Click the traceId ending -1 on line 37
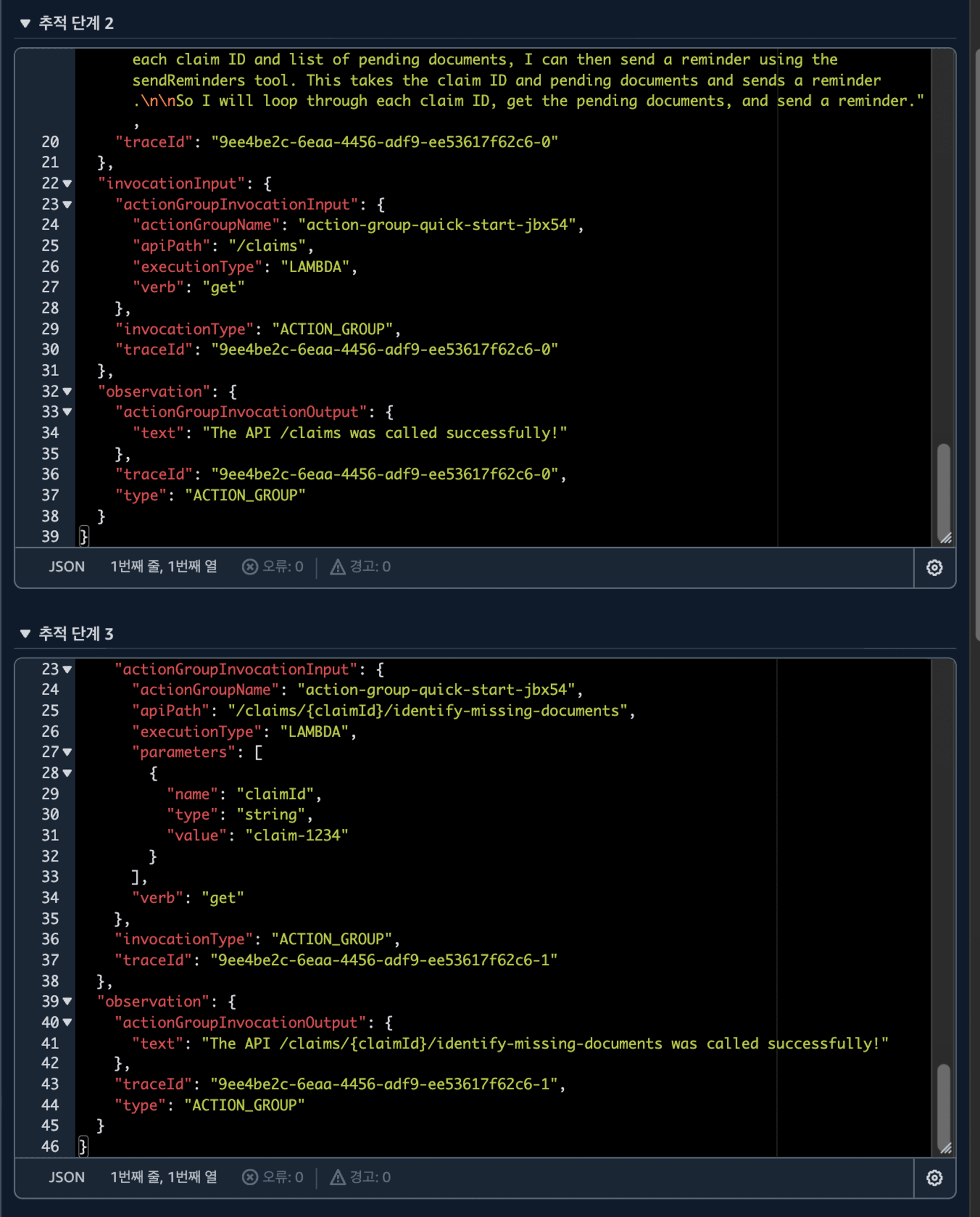Screen dimensions: 980x1217 [x=384, y=960]
